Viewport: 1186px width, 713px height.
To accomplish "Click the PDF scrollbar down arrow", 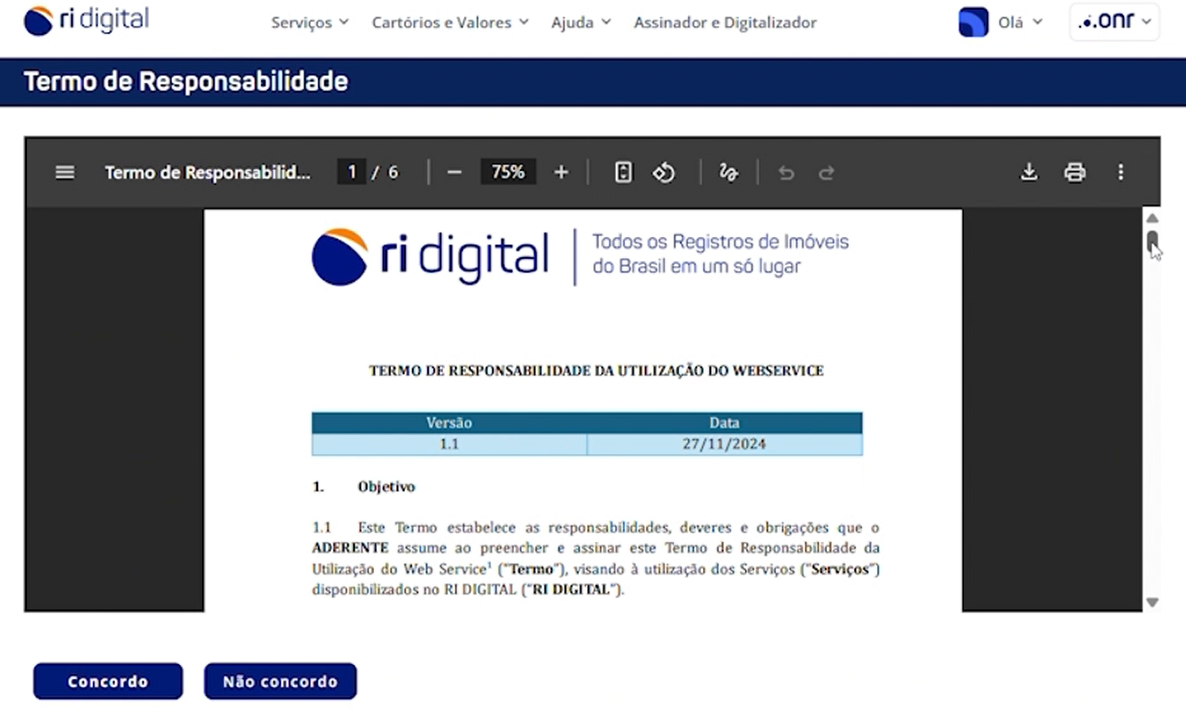I will pos(1152,603).
